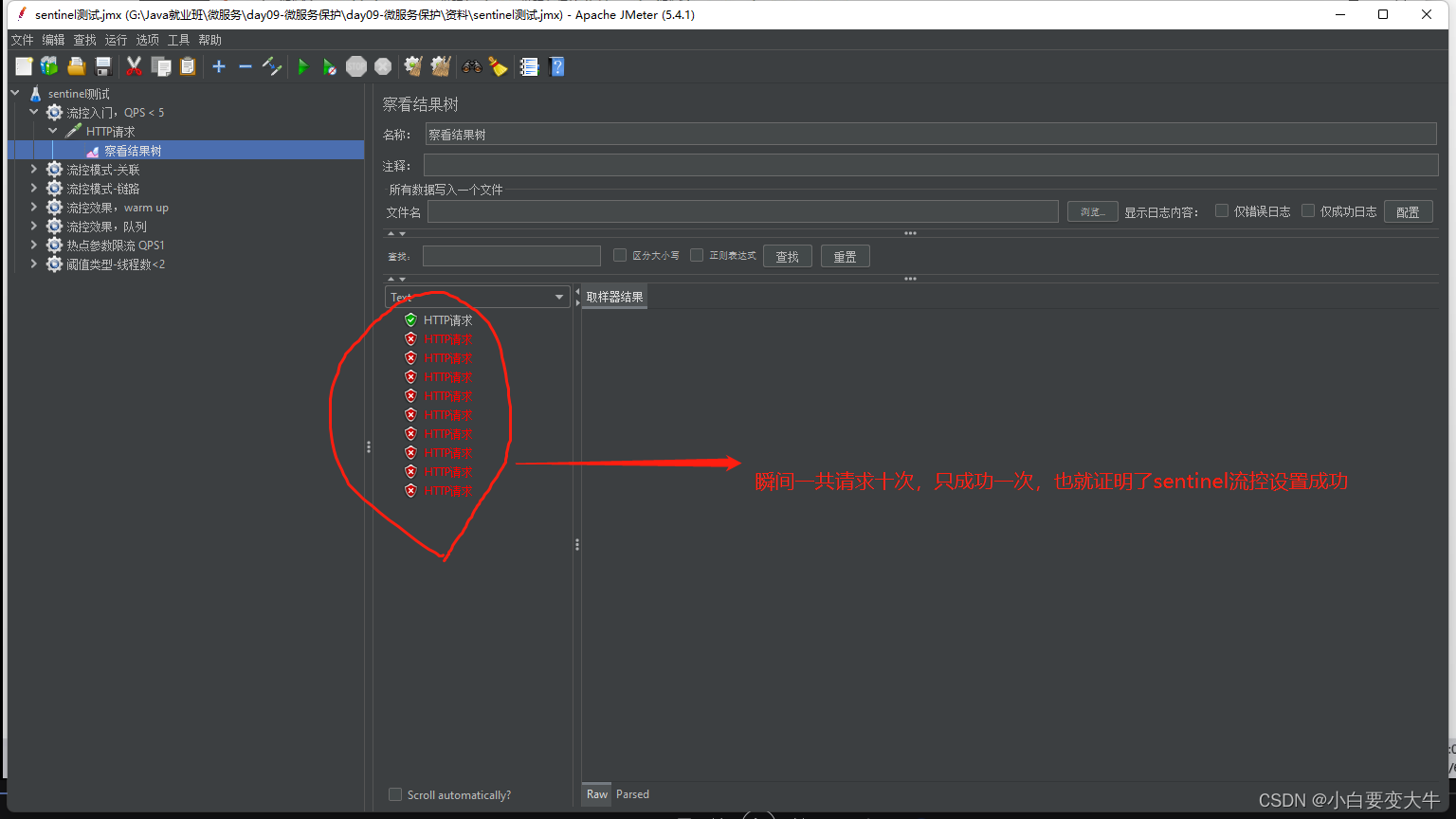Viewport: 1456px width, 819px height.
Task: Open the 帮助 menu
Action: [x=209, y=40]
